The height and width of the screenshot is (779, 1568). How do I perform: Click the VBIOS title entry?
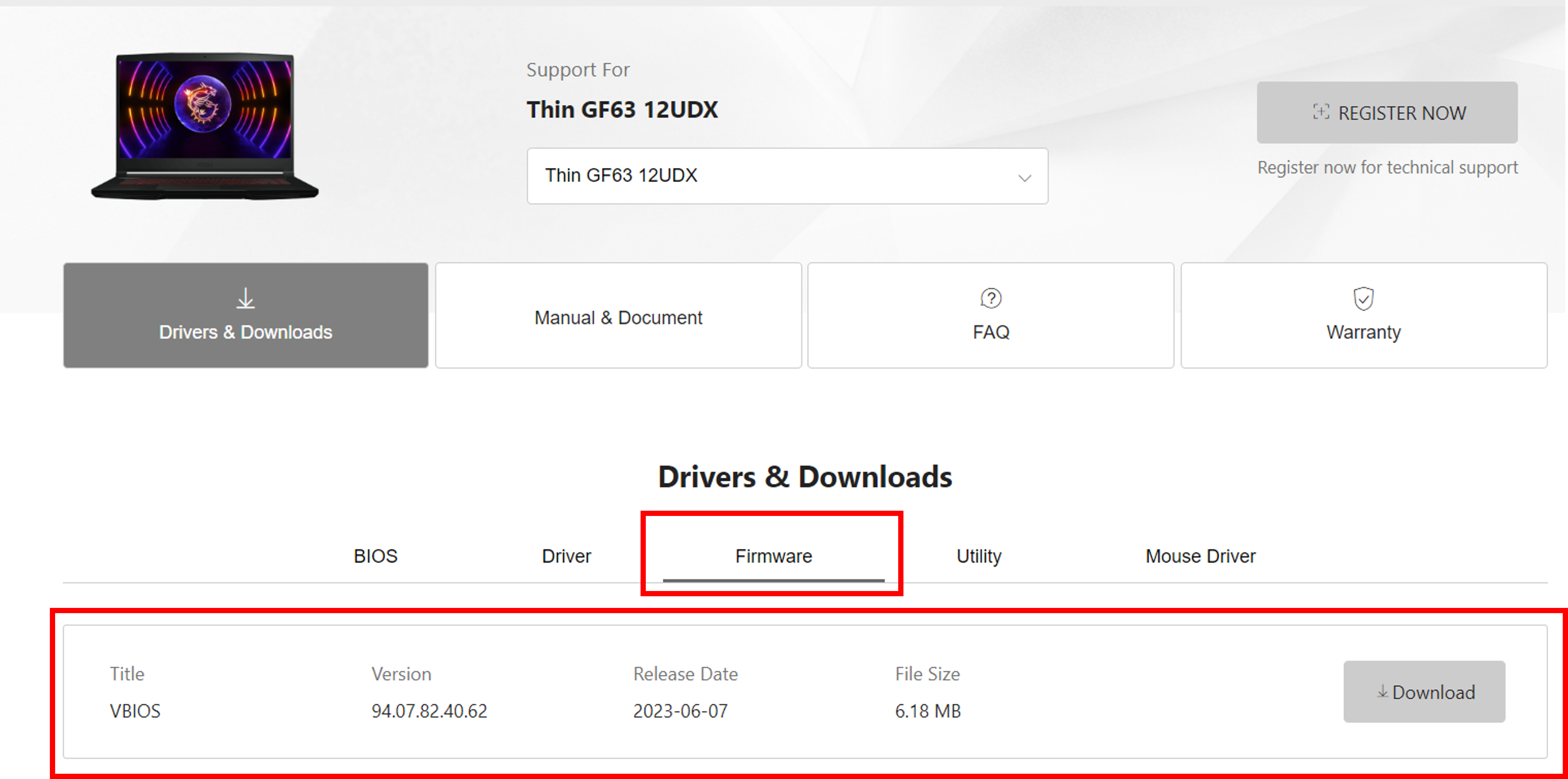135,710
